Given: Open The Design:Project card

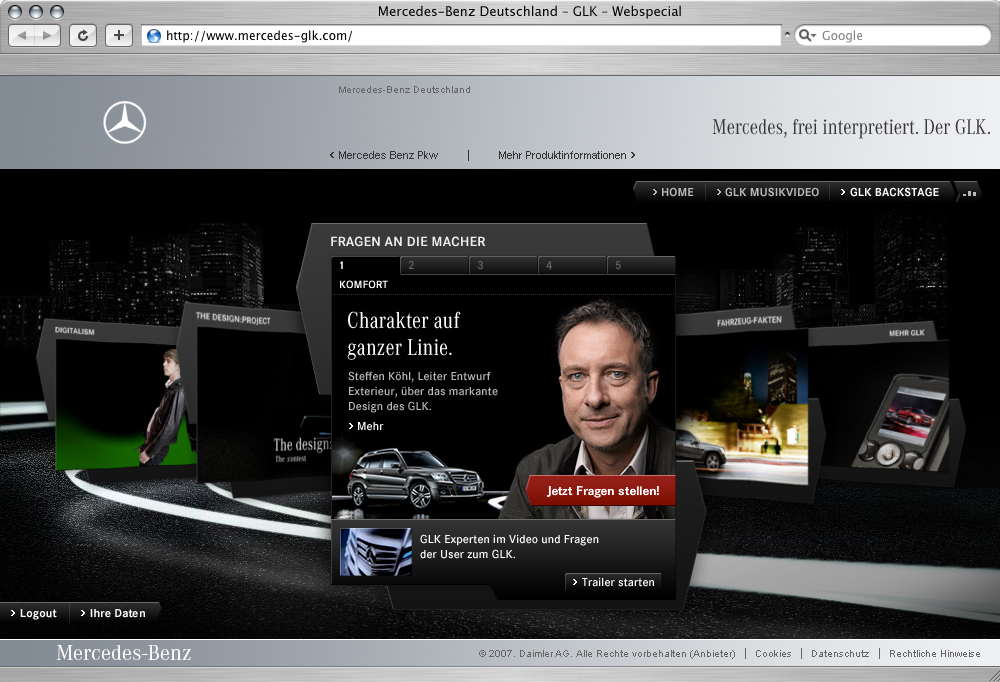Looking at the screenshot, I should point(263,405).
